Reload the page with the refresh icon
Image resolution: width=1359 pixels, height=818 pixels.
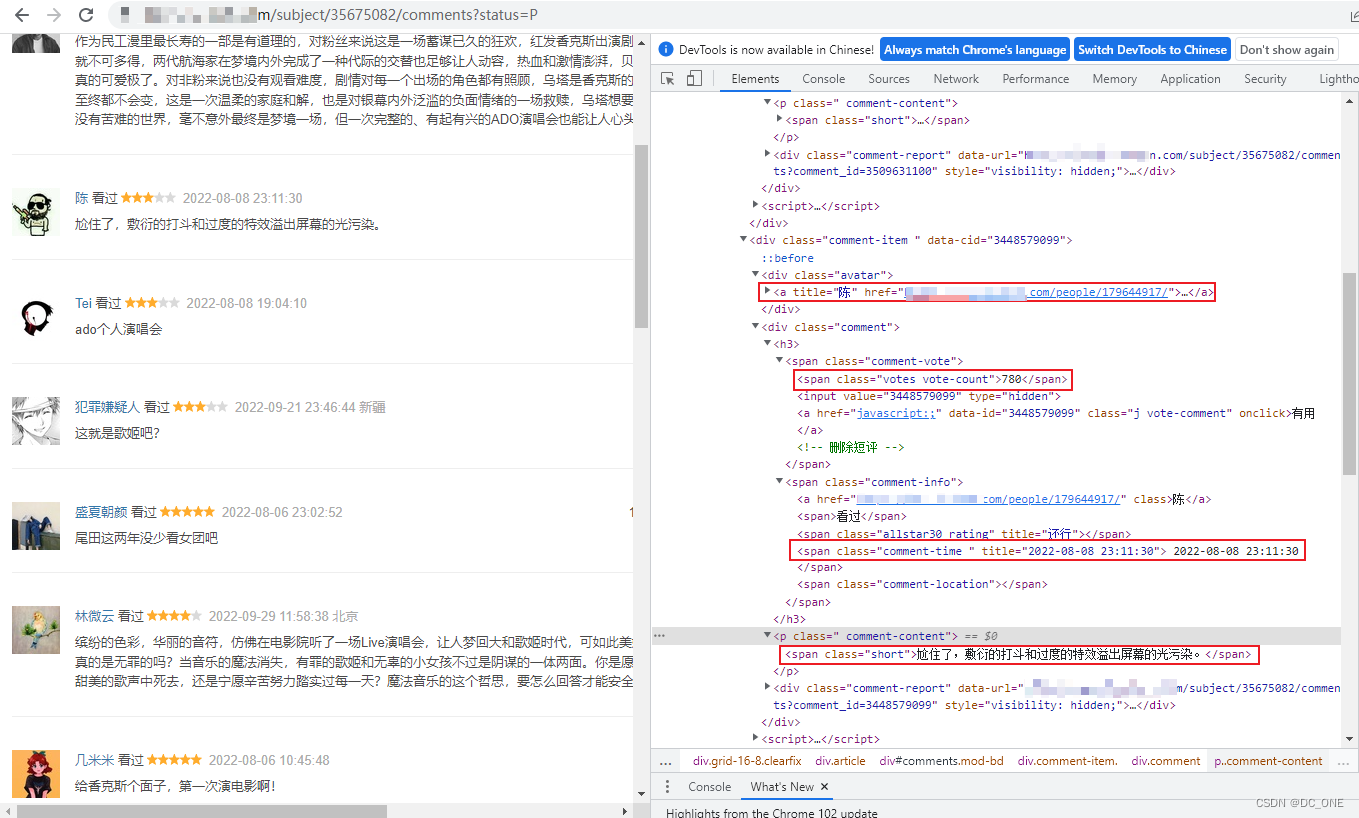point(85,16)
